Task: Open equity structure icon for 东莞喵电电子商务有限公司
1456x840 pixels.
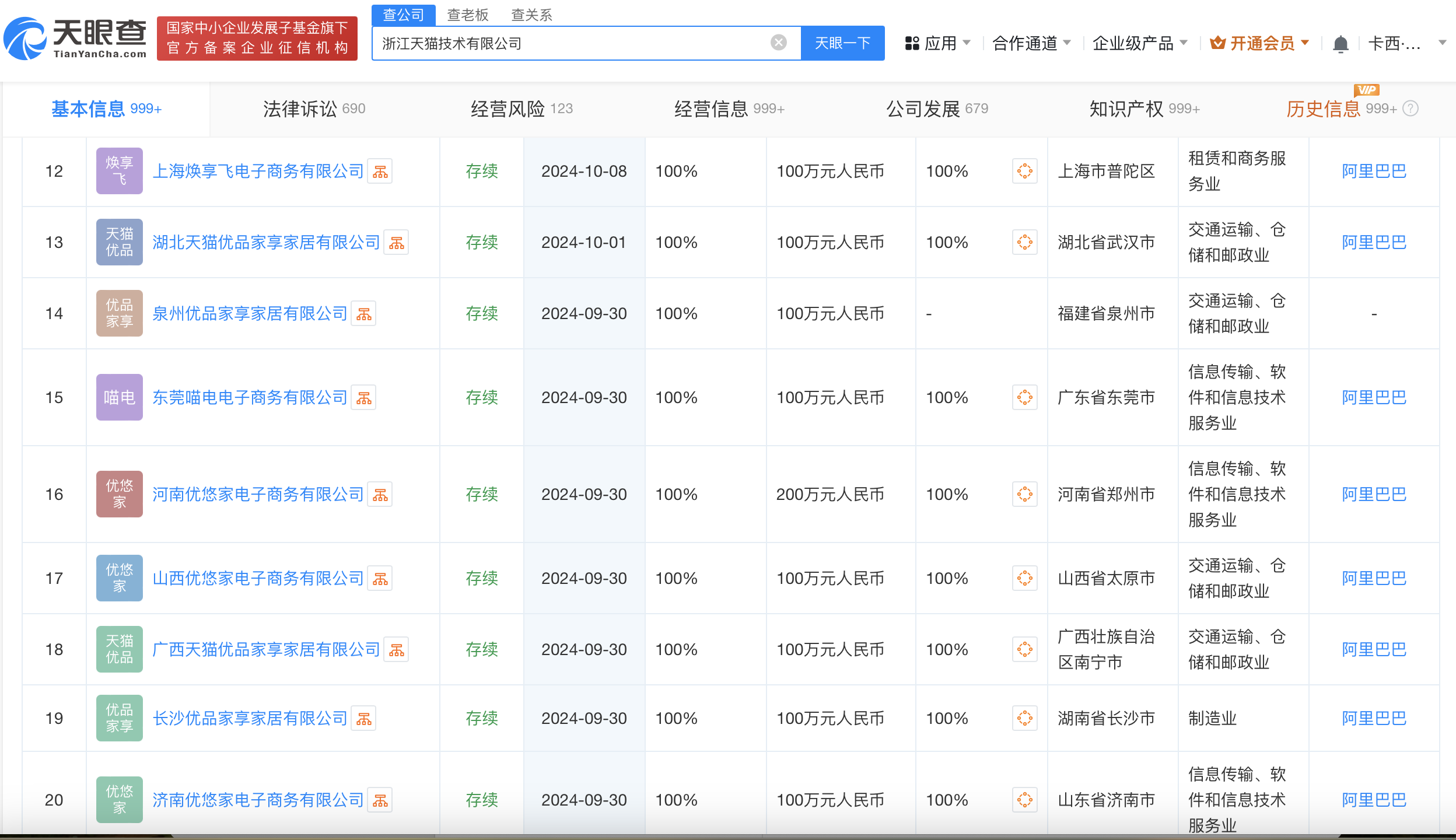Action: tap(364, 398)
